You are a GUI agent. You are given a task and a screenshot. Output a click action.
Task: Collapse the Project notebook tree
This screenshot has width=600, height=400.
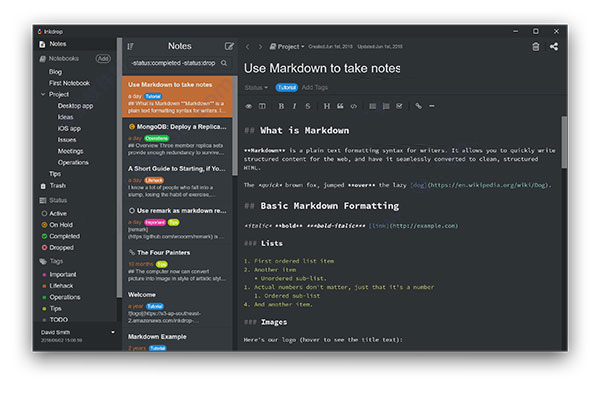(43, 95)
